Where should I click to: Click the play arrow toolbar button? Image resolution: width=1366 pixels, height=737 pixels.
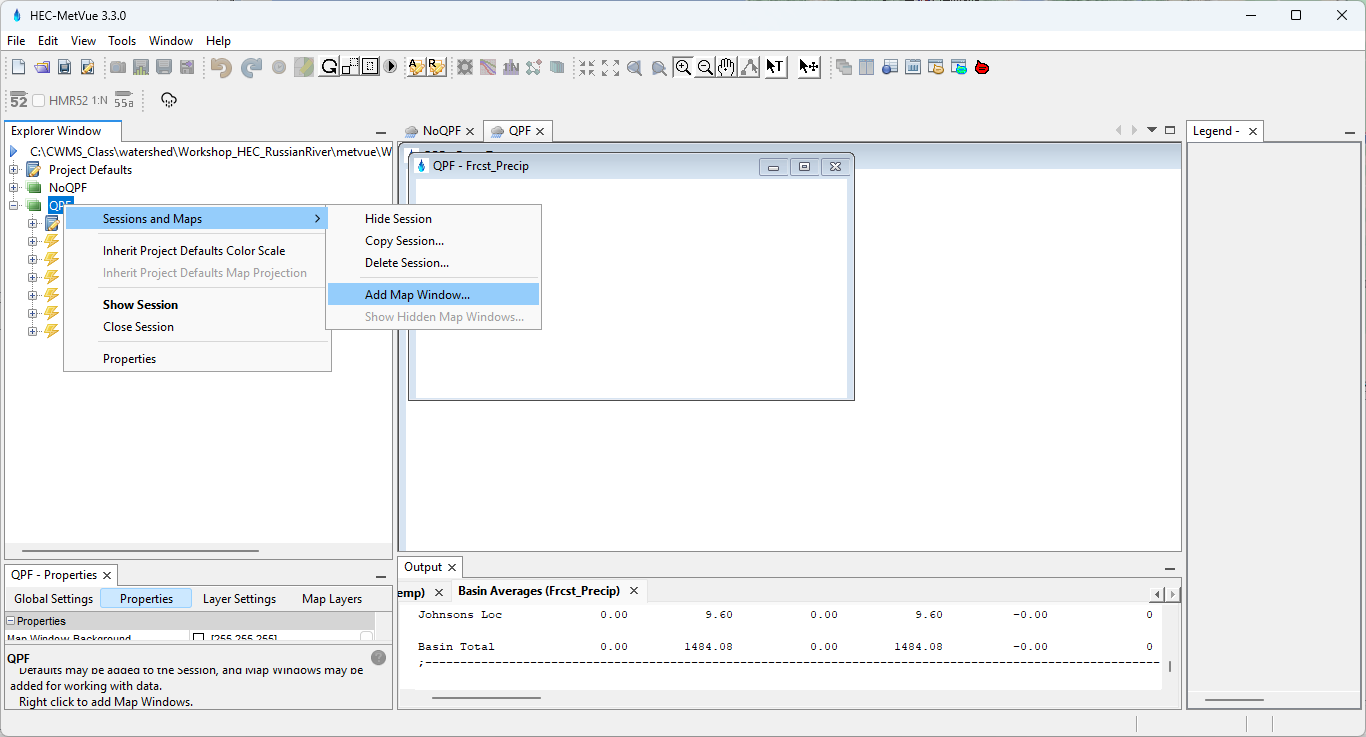click(x=390, y=67)
